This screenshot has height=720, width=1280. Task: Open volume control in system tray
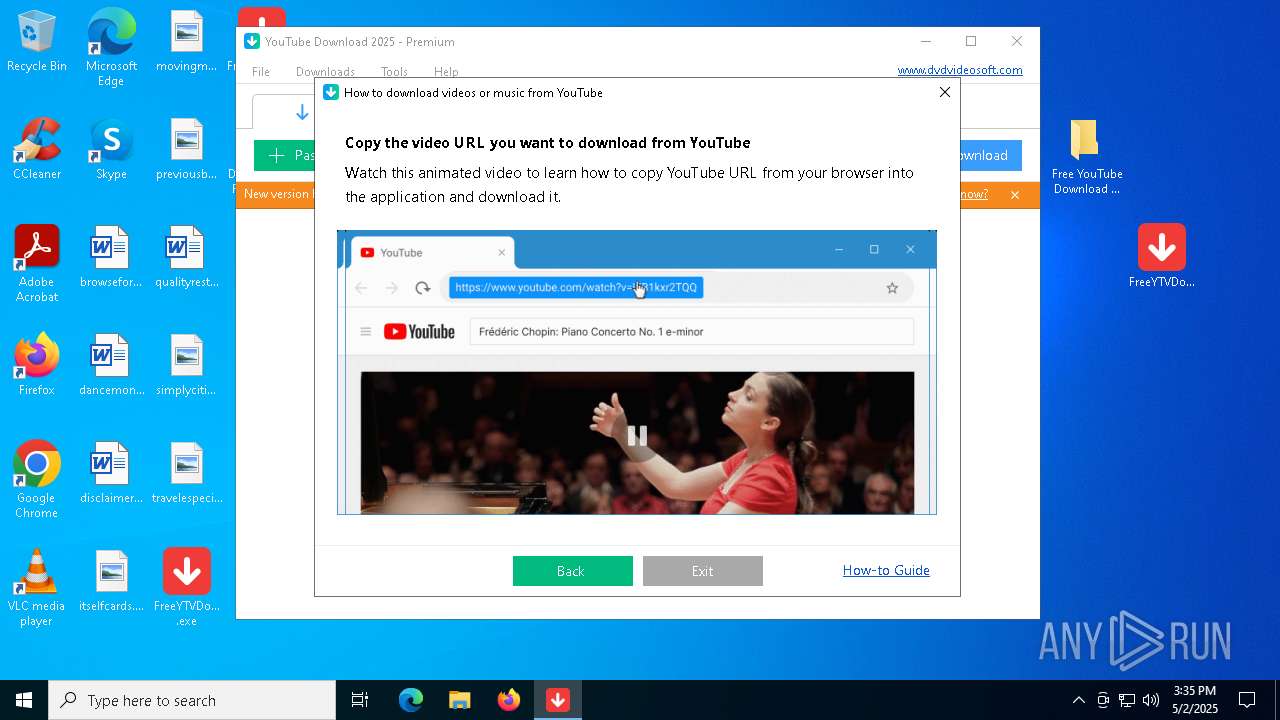click(1151, 700)
